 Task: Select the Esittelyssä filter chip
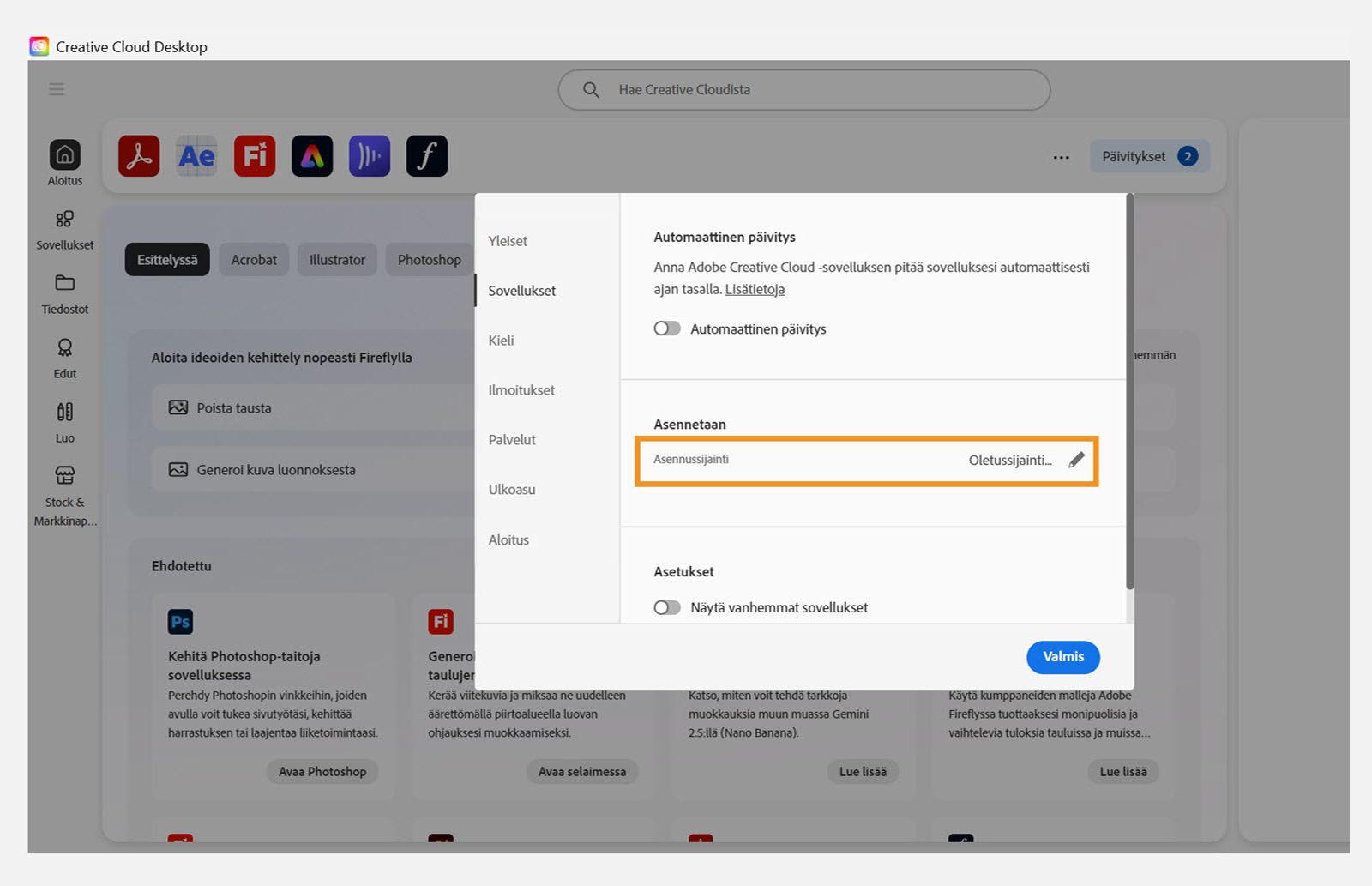(x=167, y=260)
